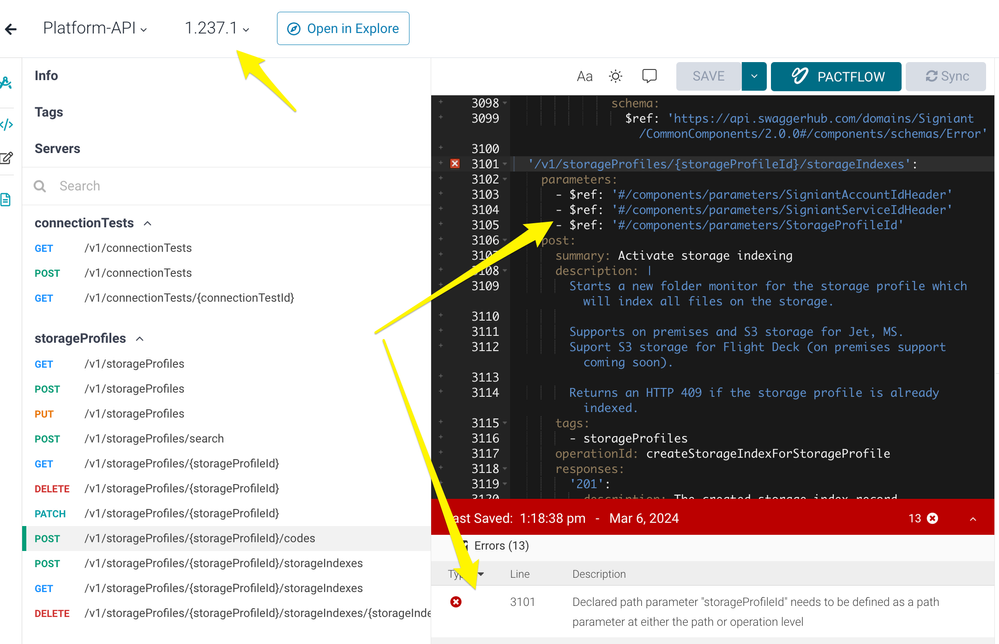
Task: Click the red error marker at line 3101
Action: pyautogui.click(x=454, y=164)
